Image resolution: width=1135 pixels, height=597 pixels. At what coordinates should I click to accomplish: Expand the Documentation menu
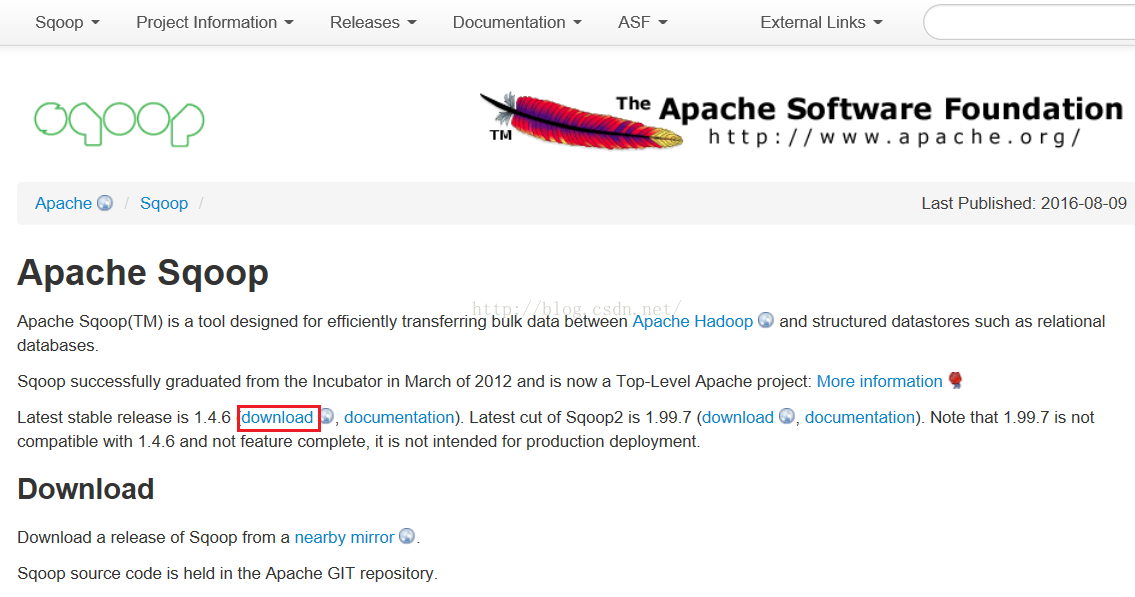pyautogui.click(x=517, y=22)
